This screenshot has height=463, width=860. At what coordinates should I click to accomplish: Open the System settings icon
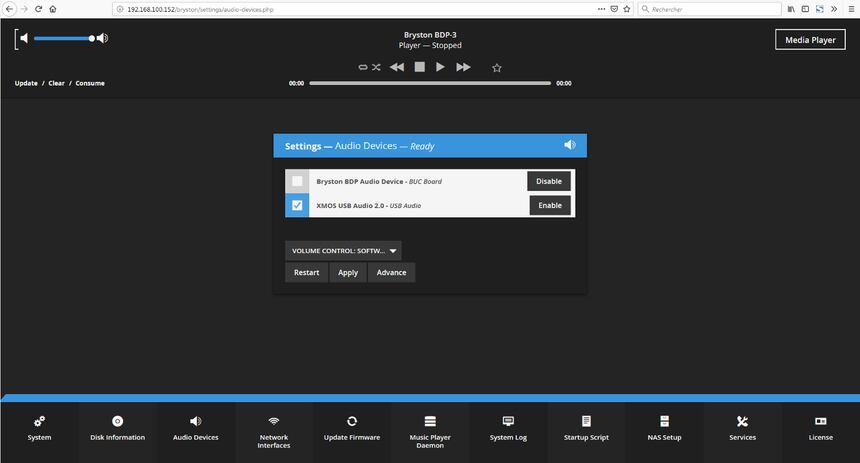tap(39, 421)
